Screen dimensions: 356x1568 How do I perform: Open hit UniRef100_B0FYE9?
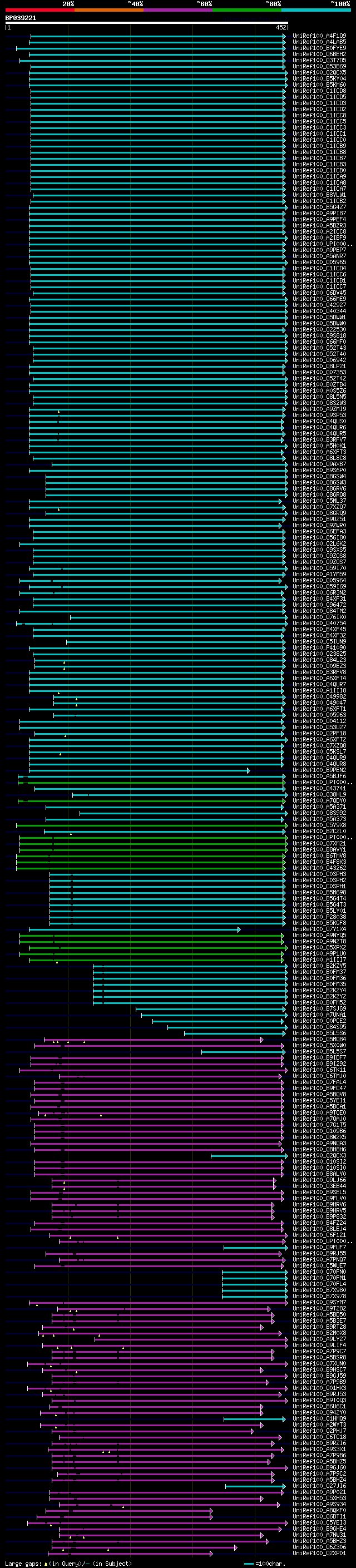click(x=319, y=48)
